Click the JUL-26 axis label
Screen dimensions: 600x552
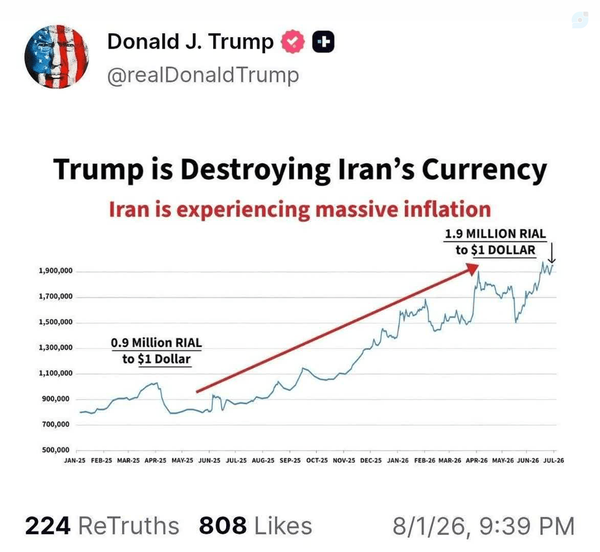pyautogui.click(x=554, y=461)
